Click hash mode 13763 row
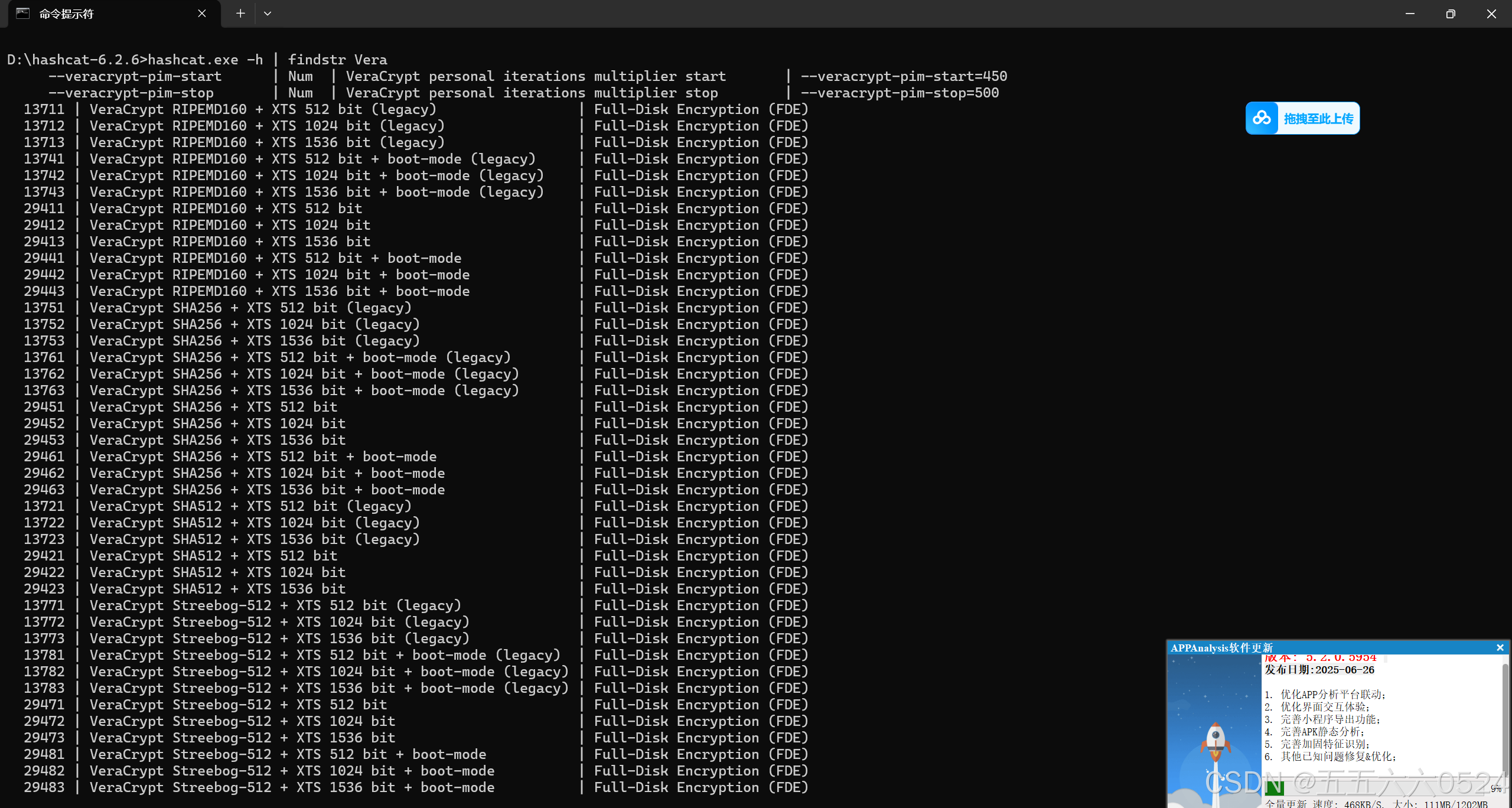Image resolution: width=1512 pixels, height=808 pixels. point(416,390)
